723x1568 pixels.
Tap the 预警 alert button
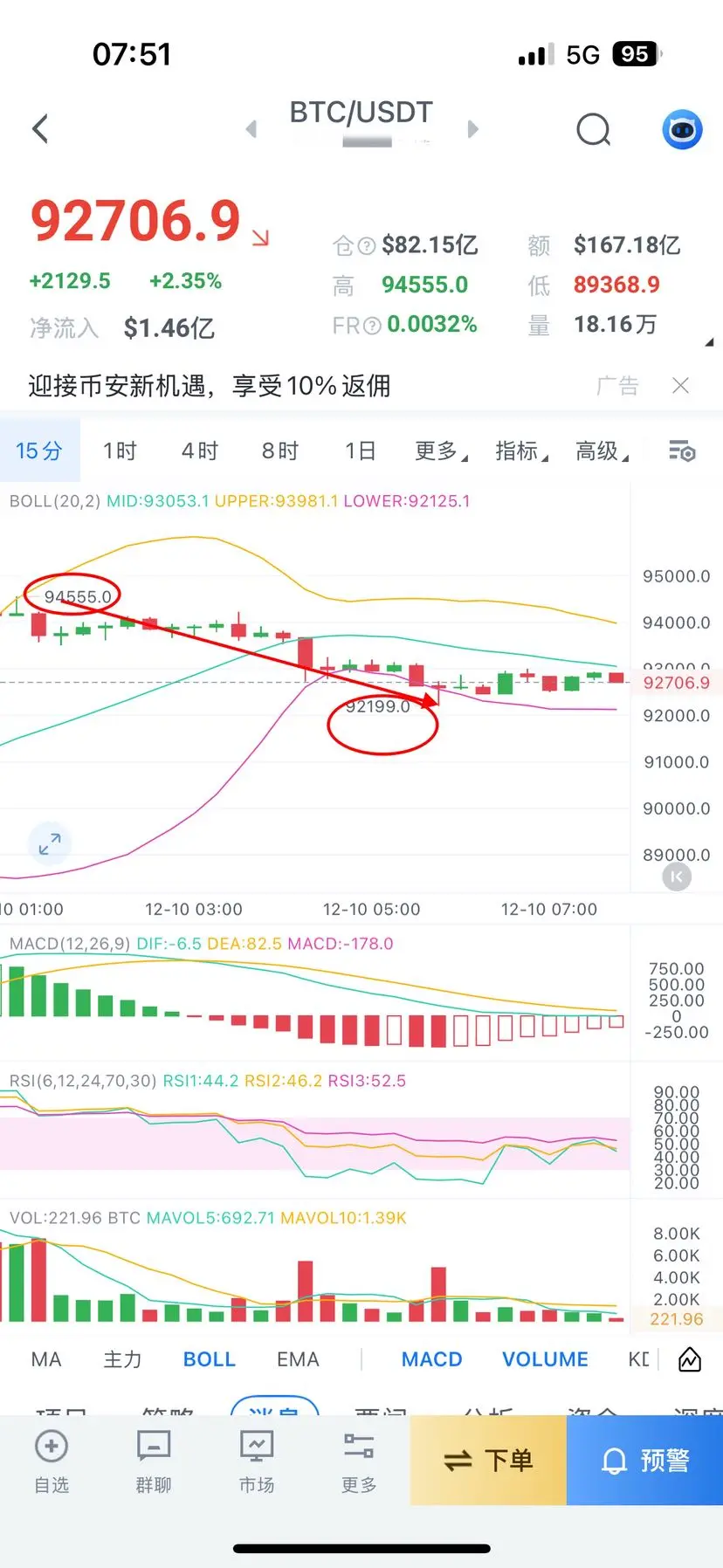[644, 1460]
